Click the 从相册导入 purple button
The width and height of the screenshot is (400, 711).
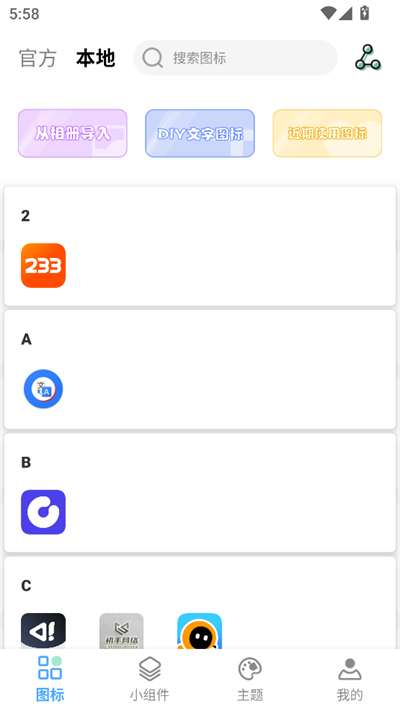point(73,133)
